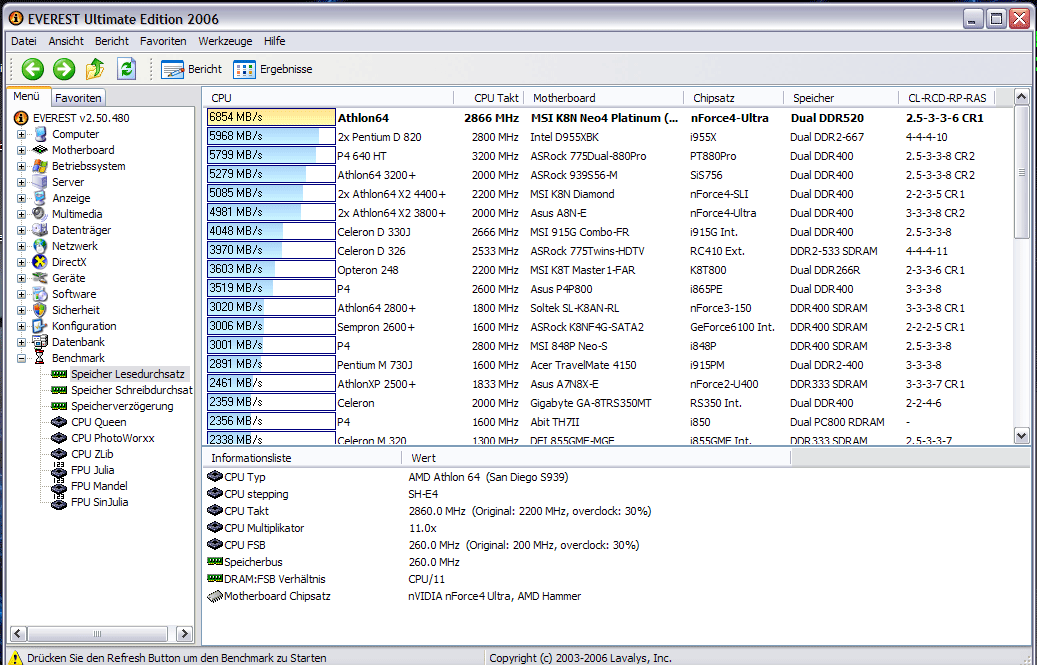Viewport: 1037px width, 665px height.
Task: Expand the Netzwerk tree node
Action: pyautogui.click(x=21, y=246)
